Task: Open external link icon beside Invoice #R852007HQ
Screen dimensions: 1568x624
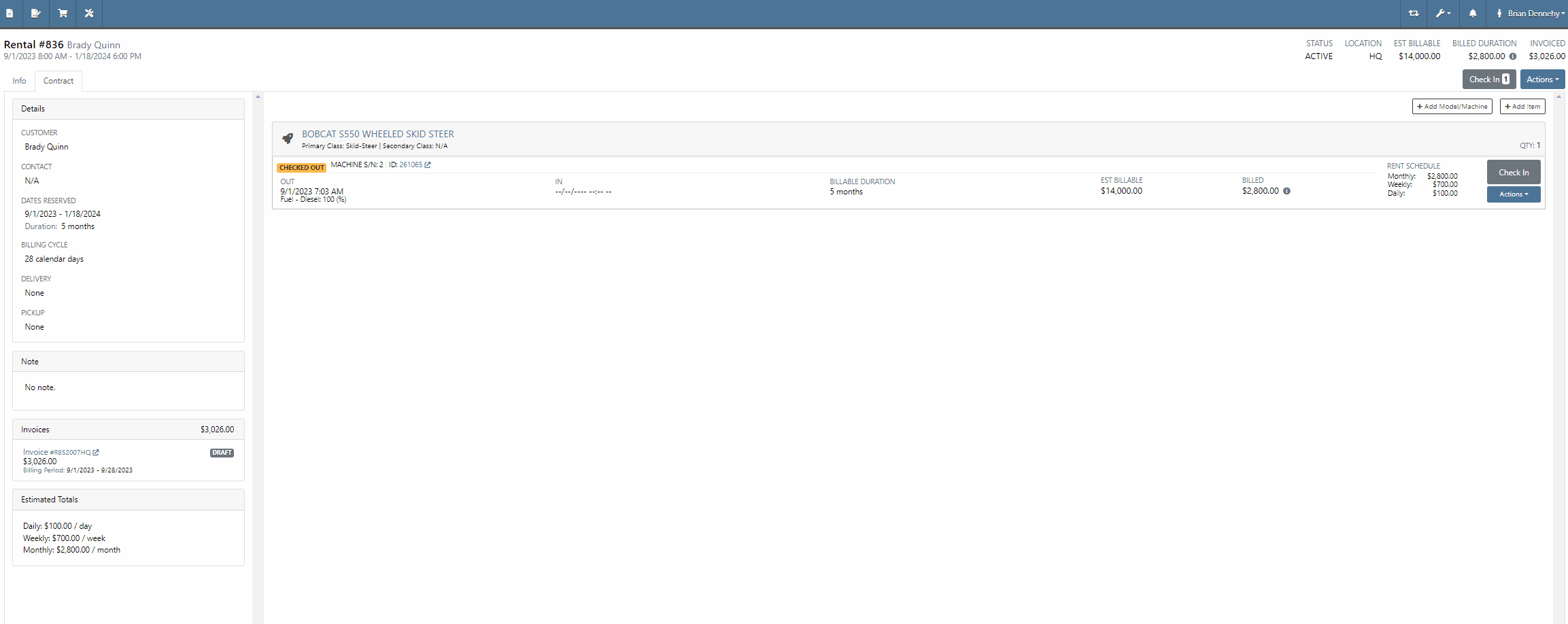Action: click(96, 452)
